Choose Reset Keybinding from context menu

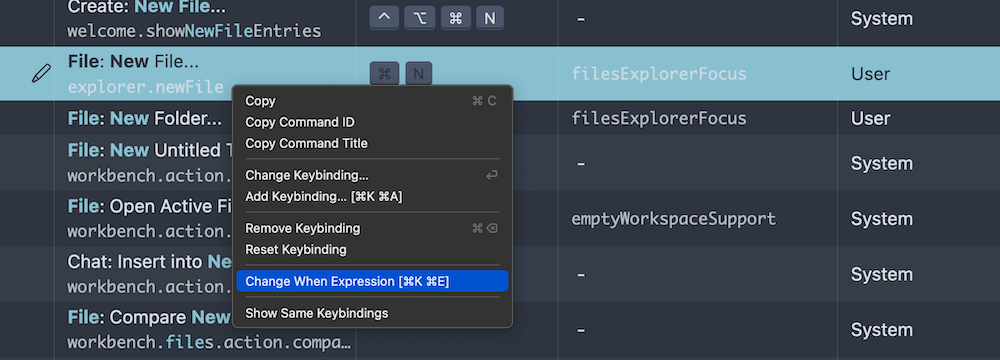372,249
